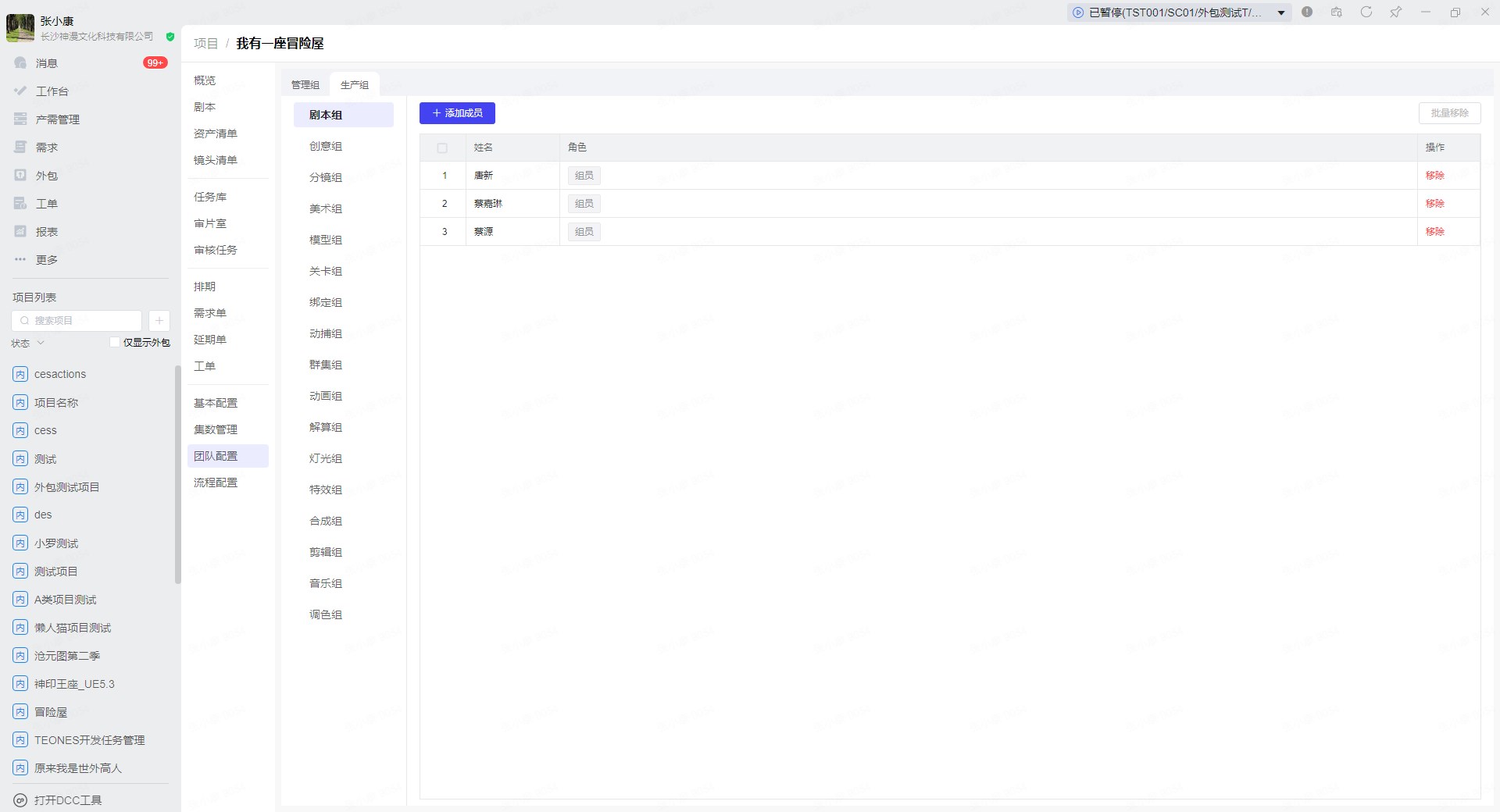Open the 集数管理 menu item

tap(216, 429)
